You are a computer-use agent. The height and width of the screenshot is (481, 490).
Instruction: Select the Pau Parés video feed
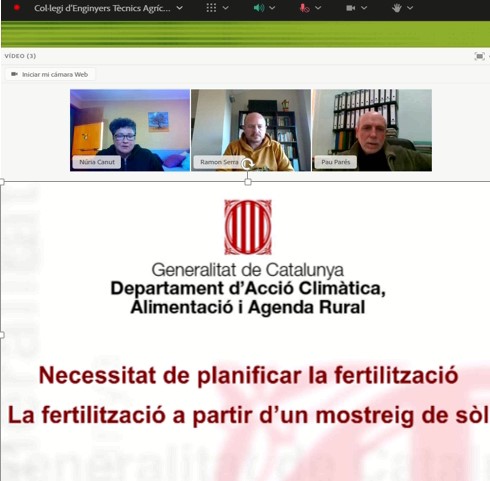[372, 130]
